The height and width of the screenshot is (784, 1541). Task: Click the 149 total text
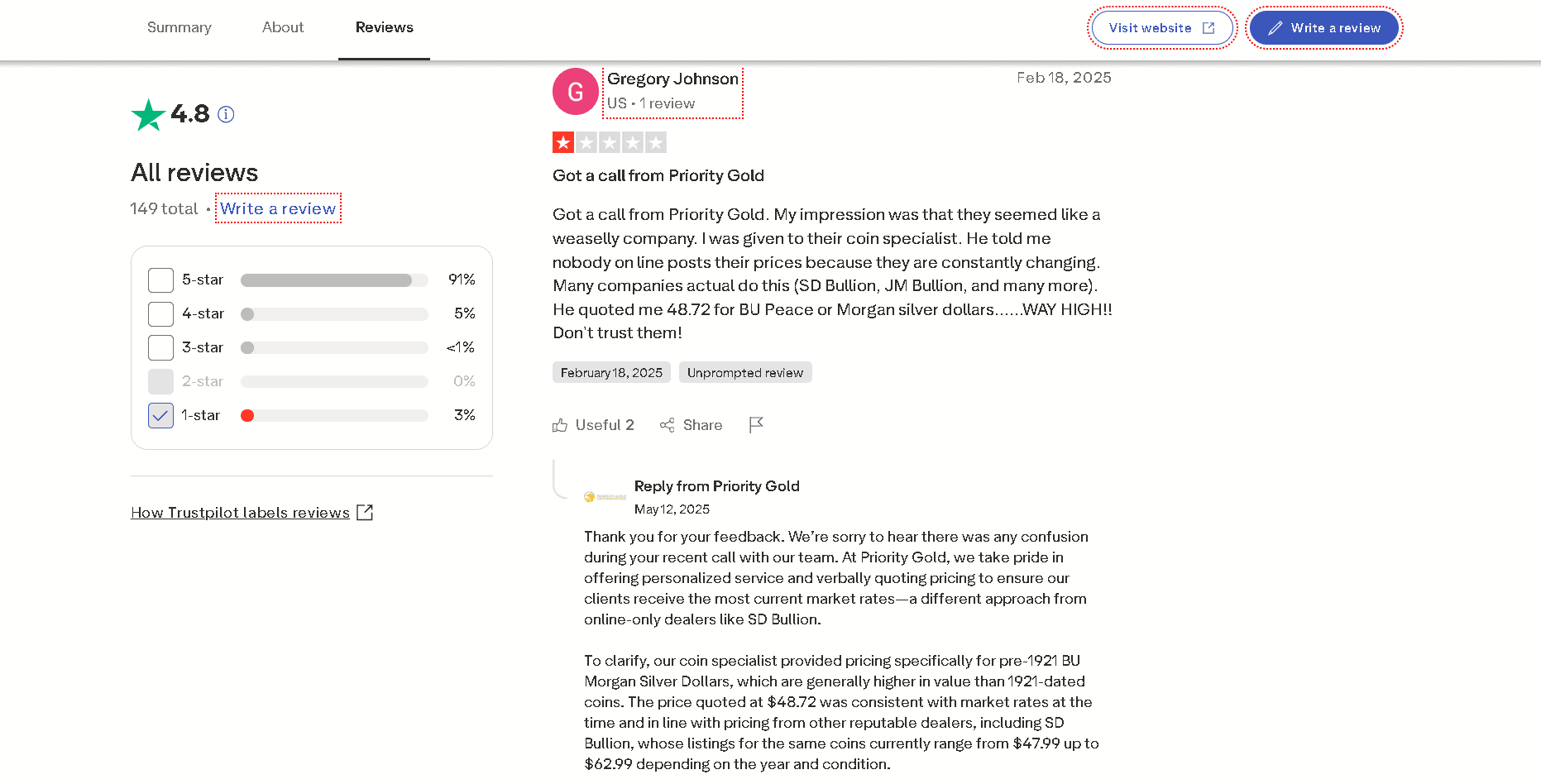coord(164,208)
